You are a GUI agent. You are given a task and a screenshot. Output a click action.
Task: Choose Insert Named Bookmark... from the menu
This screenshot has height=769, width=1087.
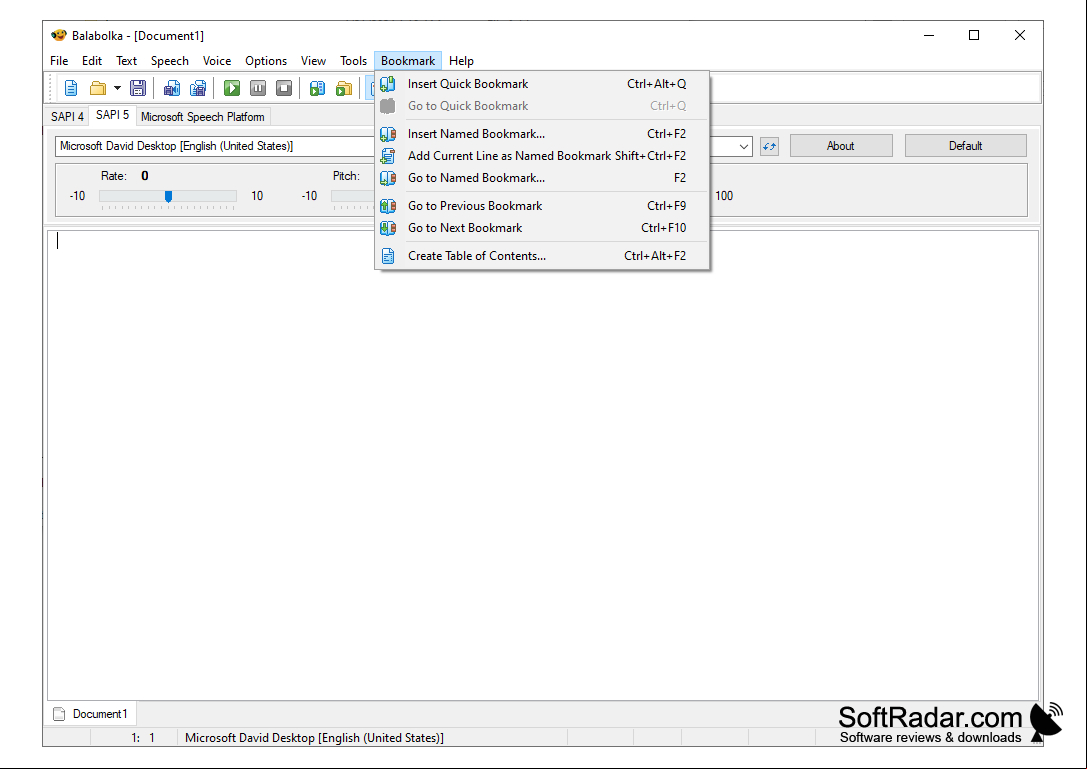pyautogui.click(x=542, y=134)
